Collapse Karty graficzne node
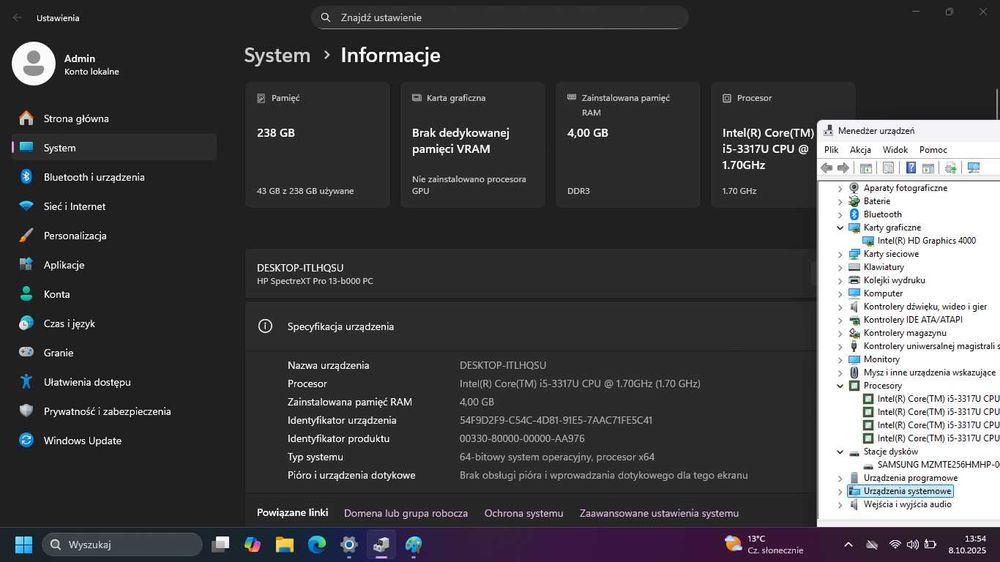The height and width of the screenshot is (562, 1000). (x=840, y=228)
